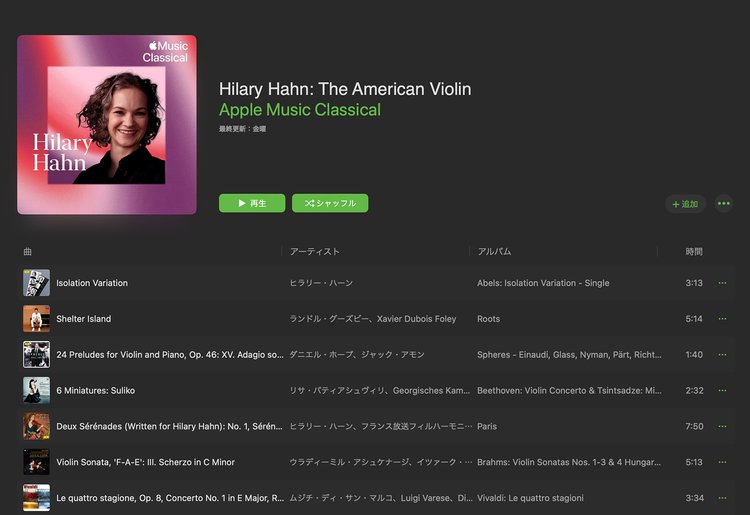Open more options for Le quattro stagione

[722, 498]
